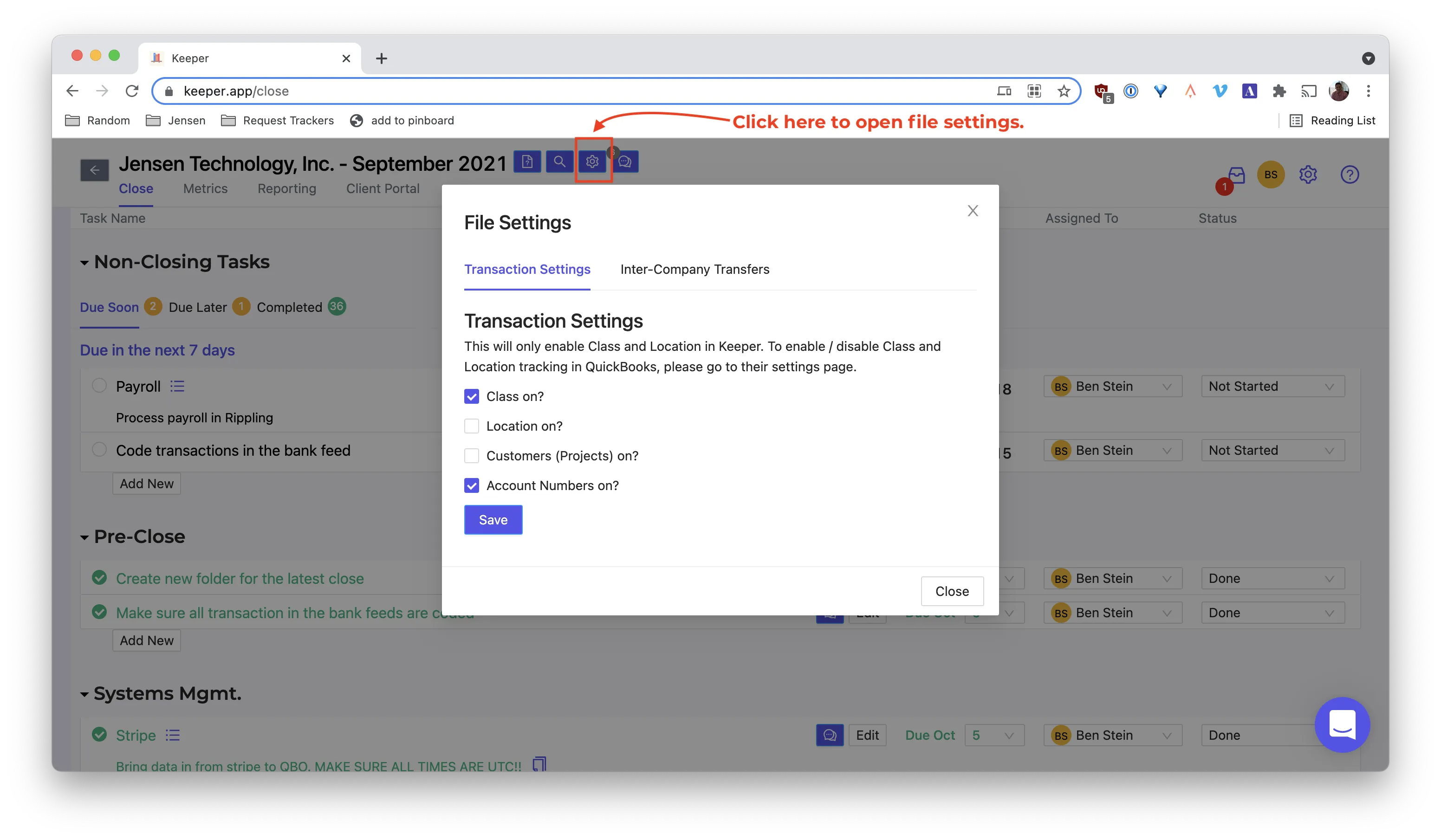The width and height of the screenshot is (1441, 840).
Task: Collapse the Systems Mgmt. section
Action: point(84,694)
